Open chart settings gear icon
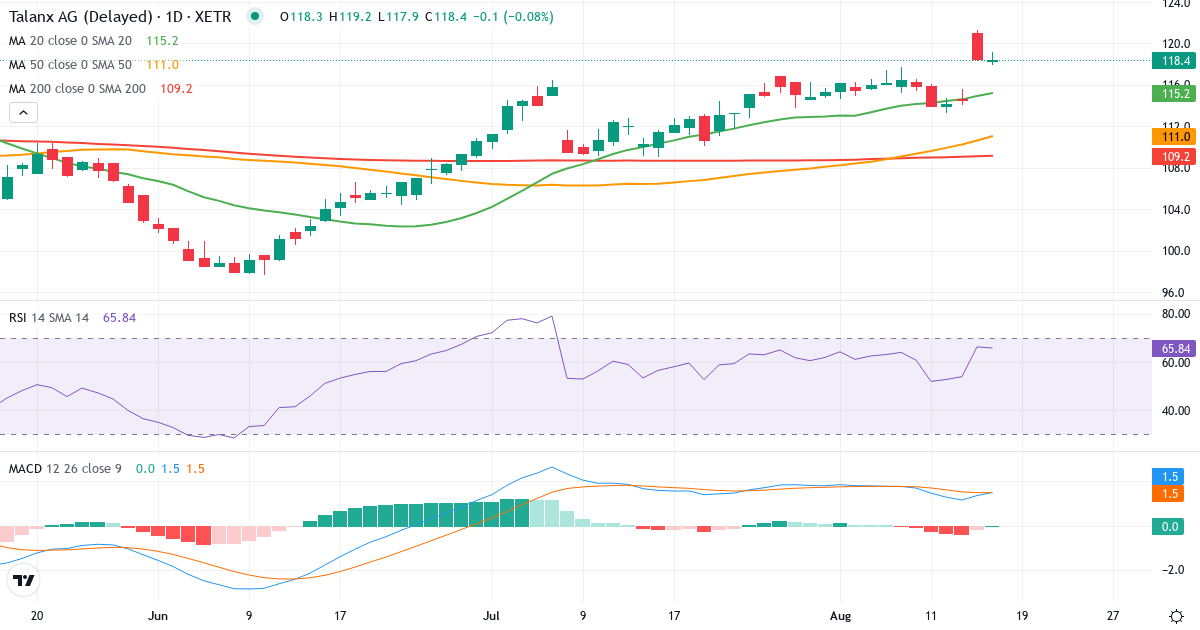1200x630 pixels. (x=1176, y=615)
